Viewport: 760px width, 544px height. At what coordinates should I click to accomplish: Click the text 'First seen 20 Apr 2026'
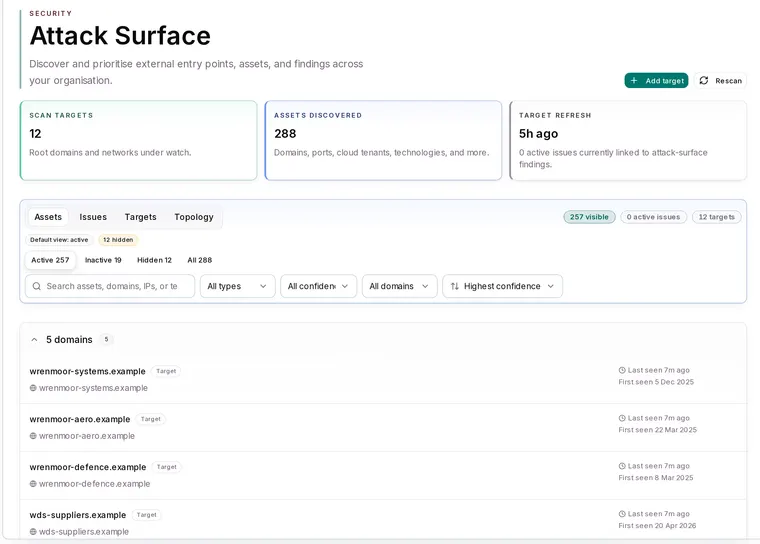(657, 526)
